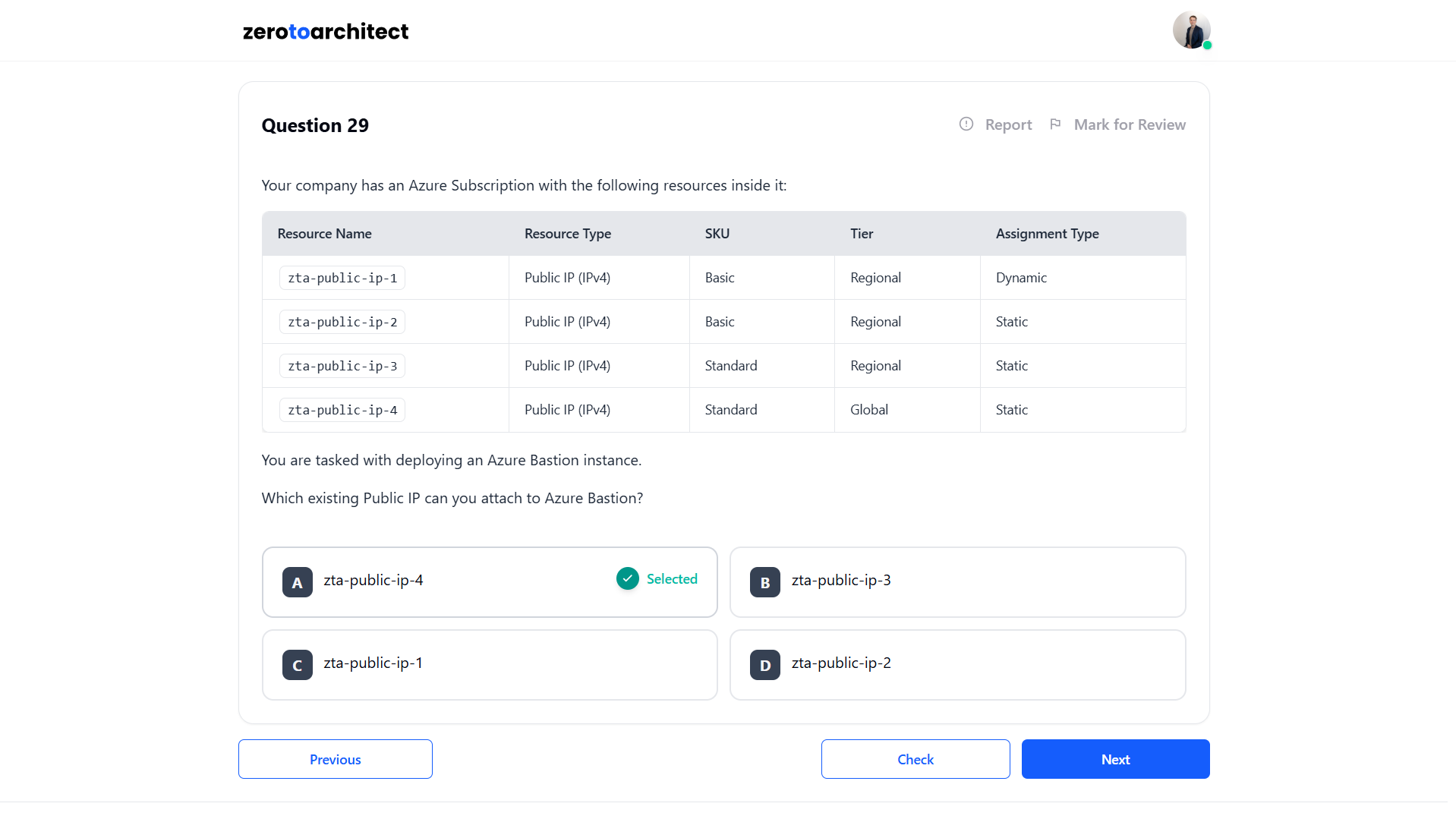Click the zerotoarchitect logo
1456x819 pixels.
click(x=325, y=31)
